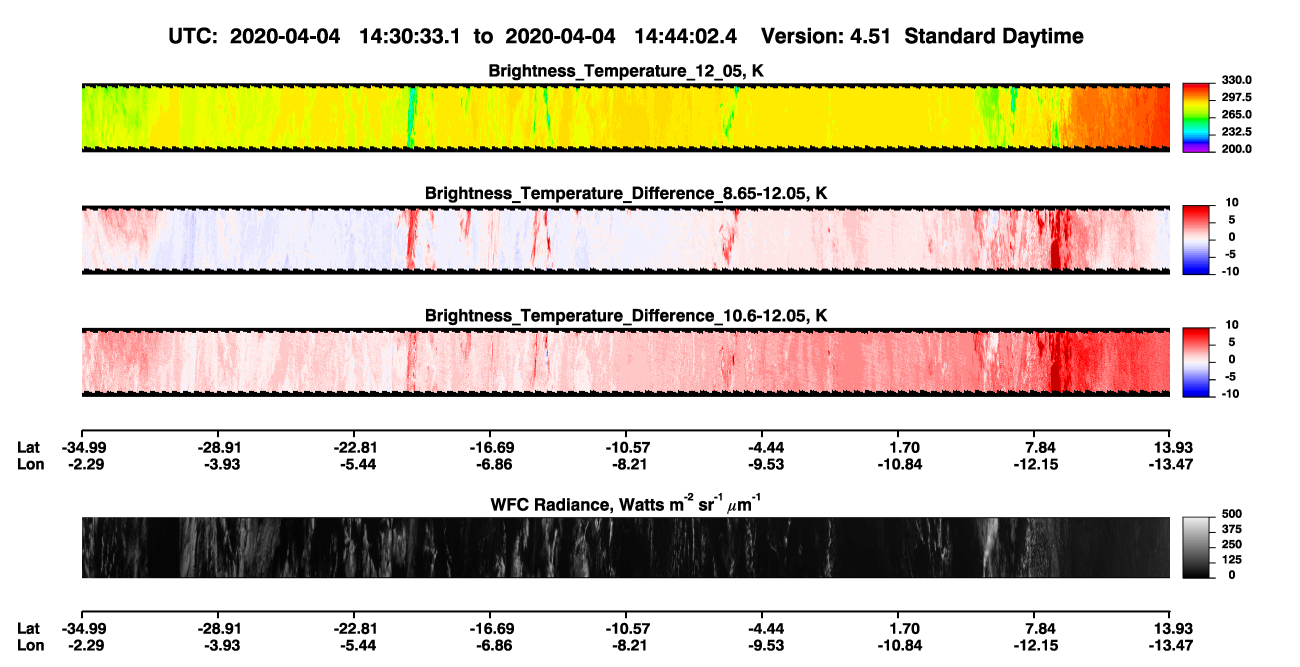Click the 7.84 latitude tick on upper axis

point(1040,448)
